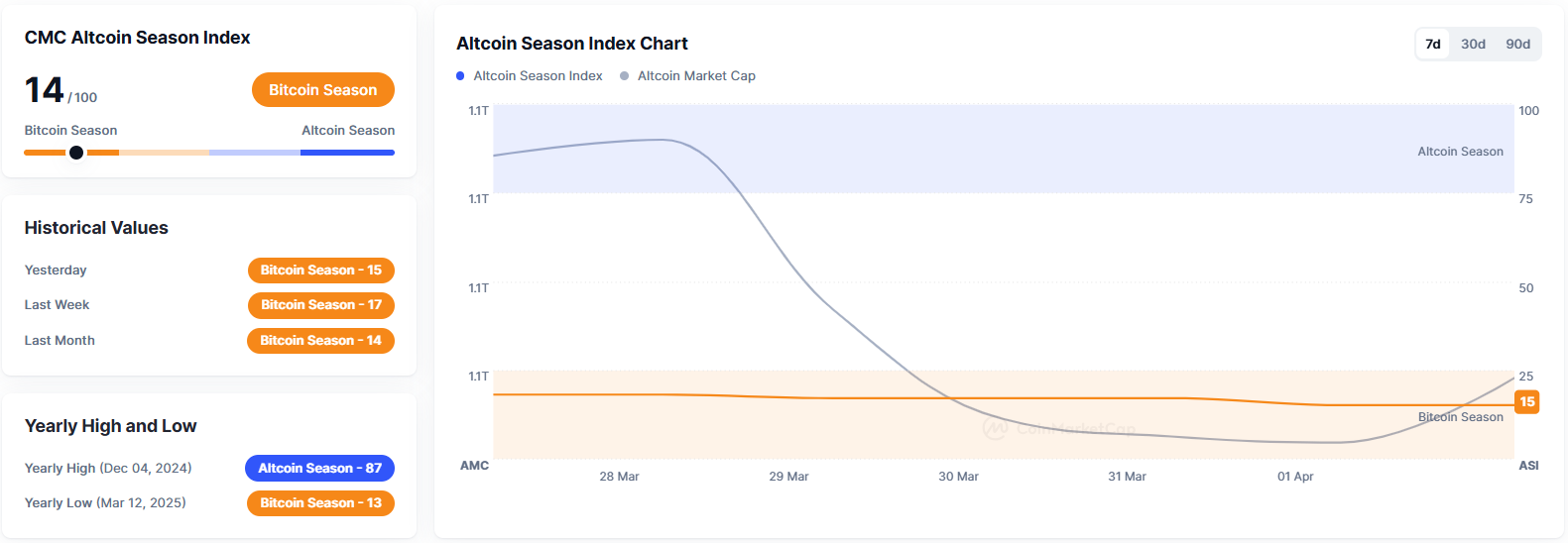The height and width of the screenshot is (543, 1568).
Task: Click Last Month Bitcoin Season - 14 badge
Action: click(x=320, y=341)
